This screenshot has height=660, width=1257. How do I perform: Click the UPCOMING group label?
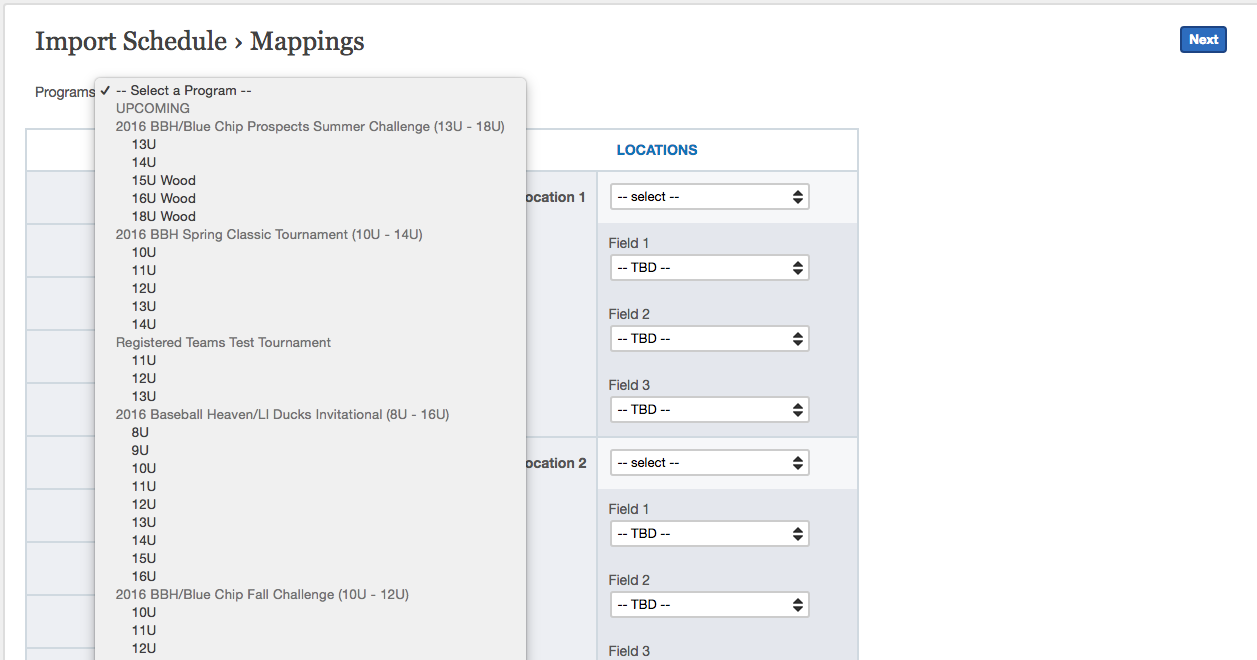tap(153, 108)
